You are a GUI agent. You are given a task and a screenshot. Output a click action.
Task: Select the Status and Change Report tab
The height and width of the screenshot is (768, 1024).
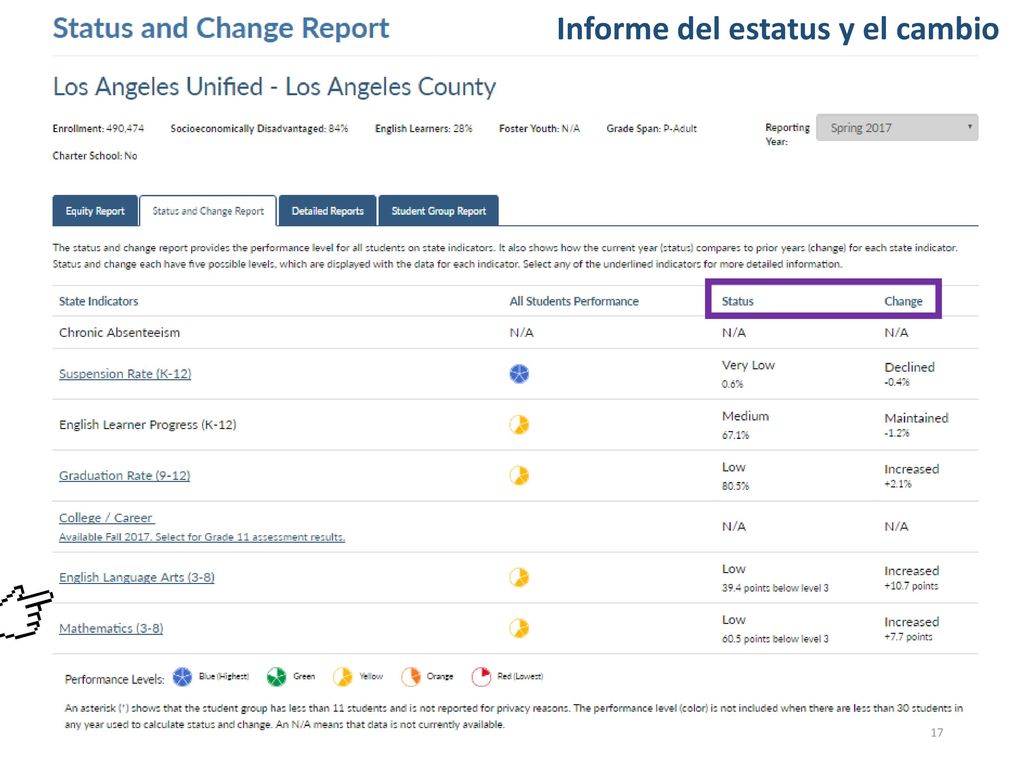(x=208, y=211)
